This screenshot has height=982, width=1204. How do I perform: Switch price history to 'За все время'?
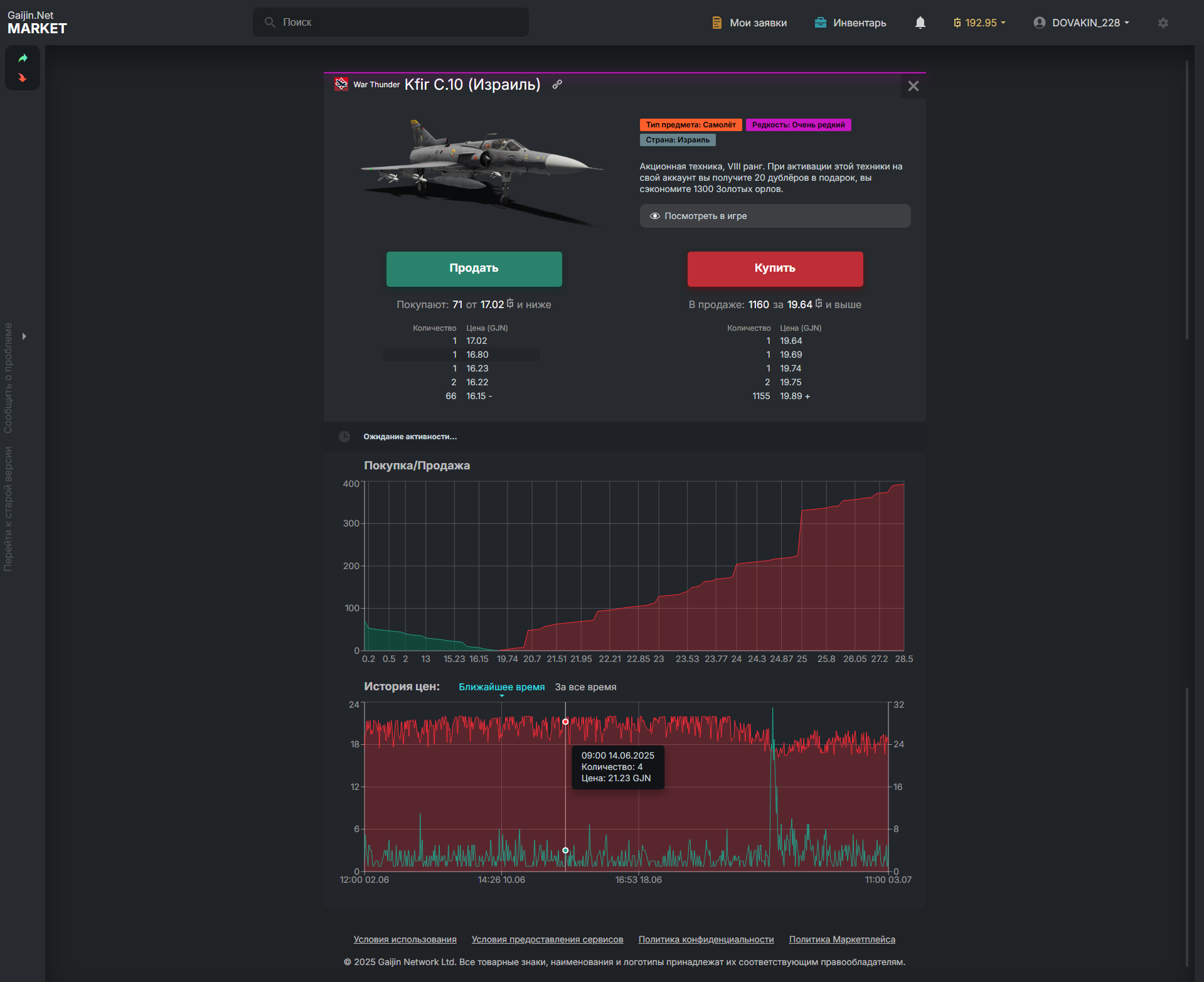click(x=585, y=687)
